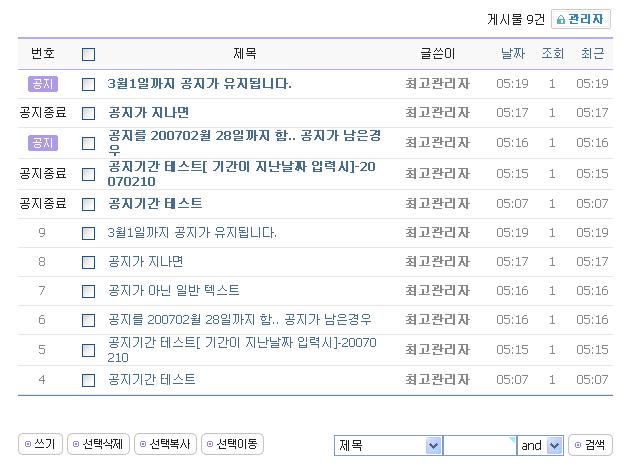Open post 5 '공지기간 테스트[ 기간이 지난날짜'
Image resolution: width=624 pixels, height=466 pixels.
click(x=242, y=349)
